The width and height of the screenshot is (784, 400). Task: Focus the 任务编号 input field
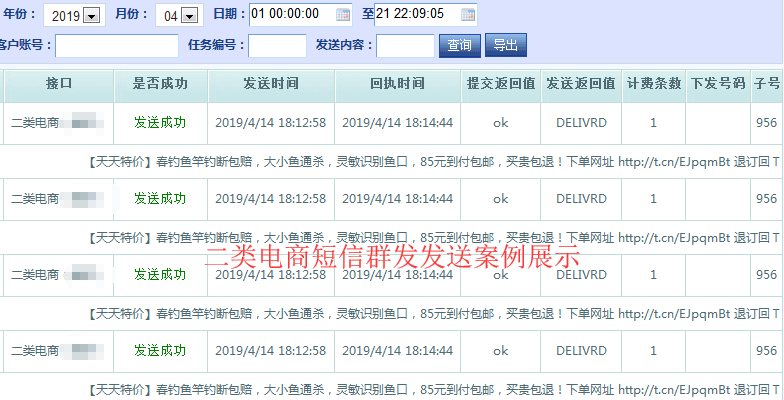(x=278, y=46)
